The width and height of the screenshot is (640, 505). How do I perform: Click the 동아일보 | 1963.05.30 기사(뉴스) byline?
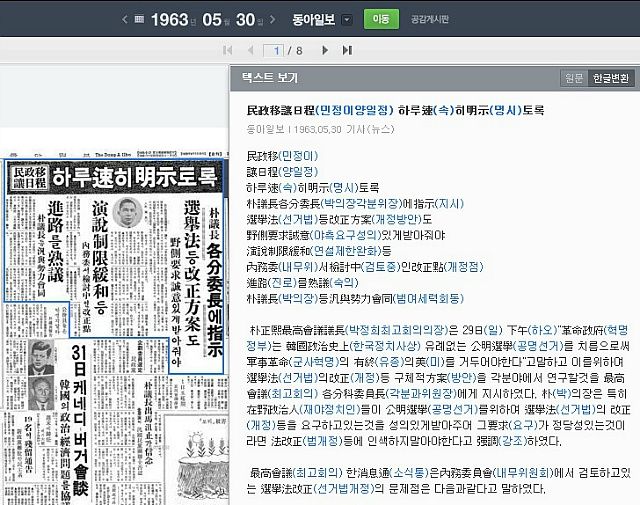pos(320,129)
